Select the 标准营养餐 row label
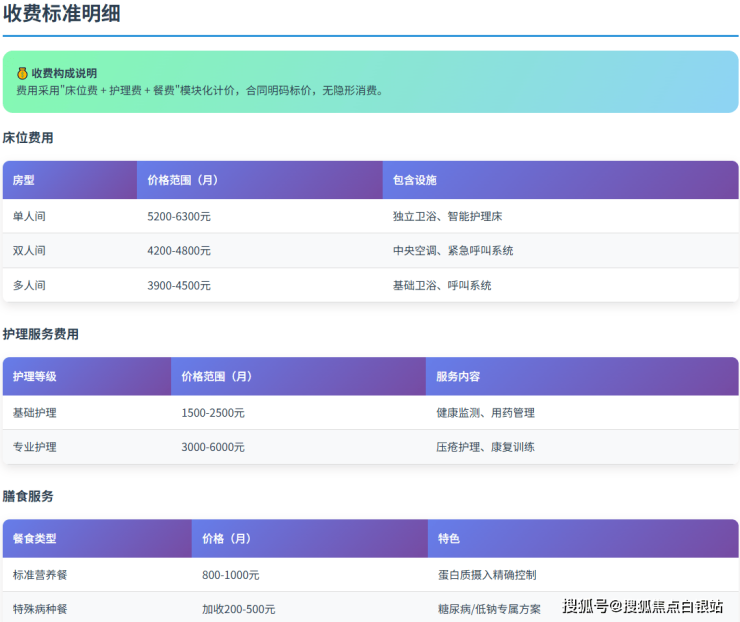 pos(41,575)
